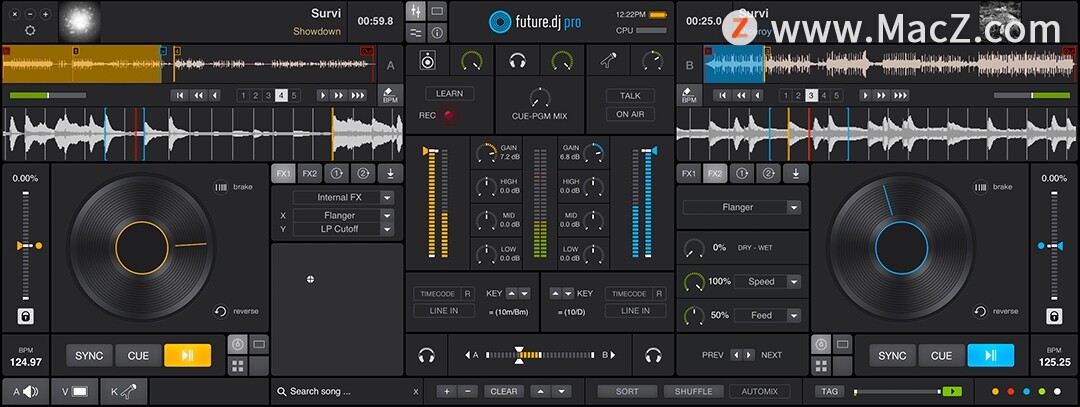Play or pause deck B
The image size is (1080, 407).
click(991, 356)
